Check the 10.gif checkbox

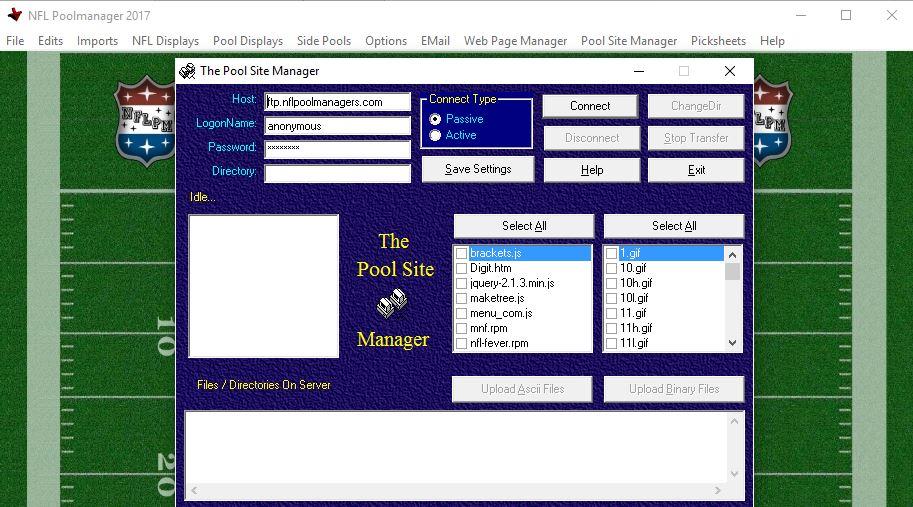pos(611,268)
